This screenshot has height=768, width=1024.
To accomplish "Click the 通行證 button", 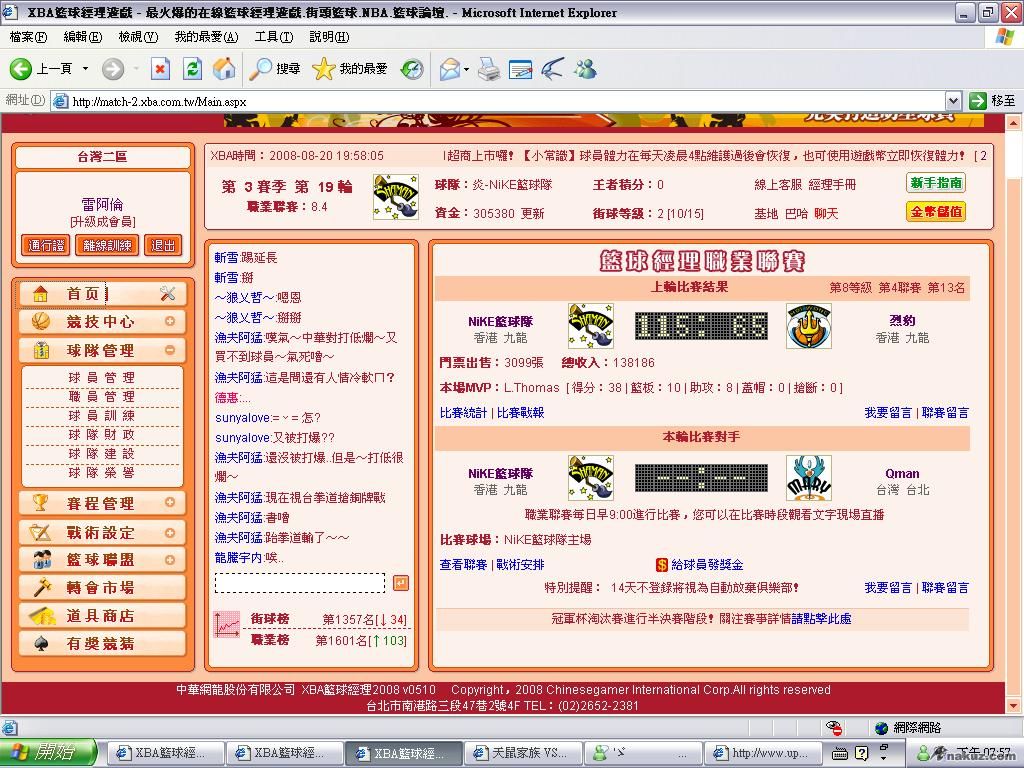I will click(46, 246).
